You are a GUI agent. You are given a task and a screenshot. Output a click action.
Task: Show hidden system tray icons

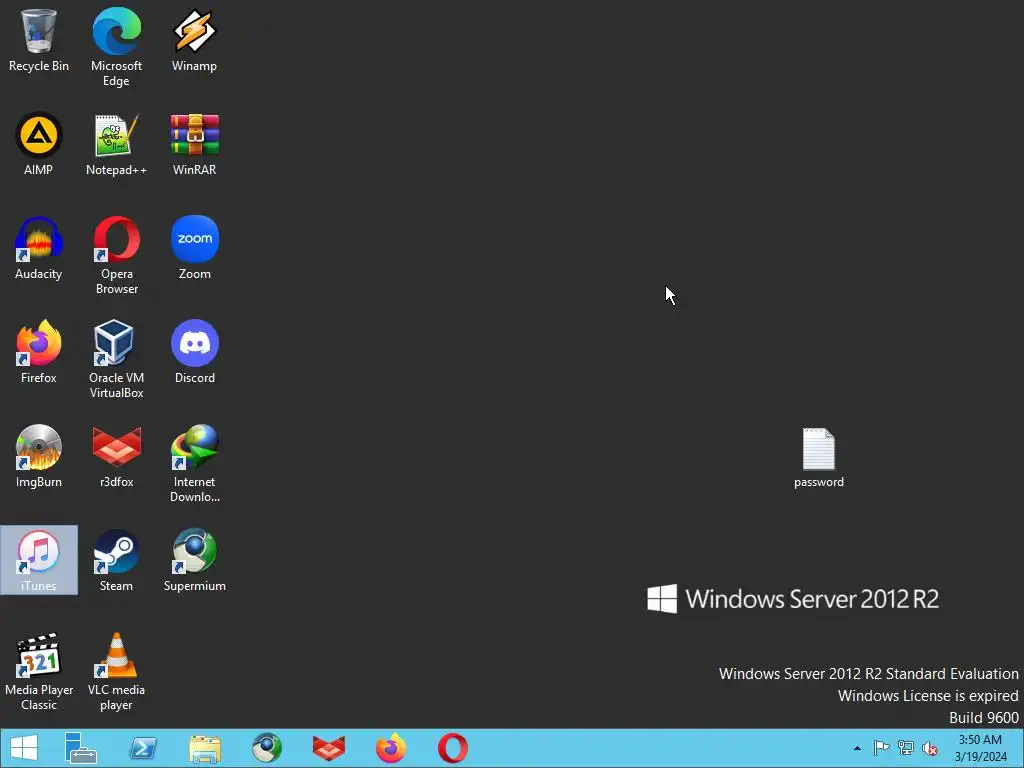[x=857, y=748]
